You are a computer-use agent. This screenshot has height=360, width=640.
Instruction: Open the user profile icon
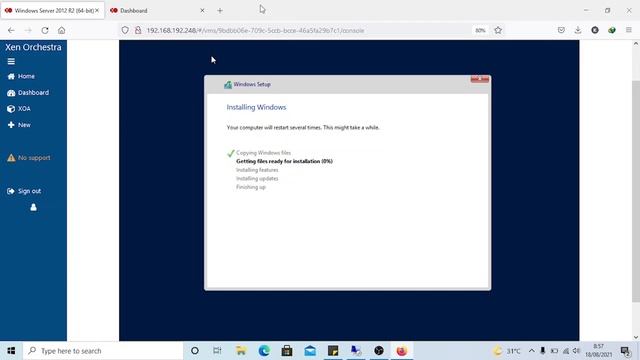(x=33, y=207)
